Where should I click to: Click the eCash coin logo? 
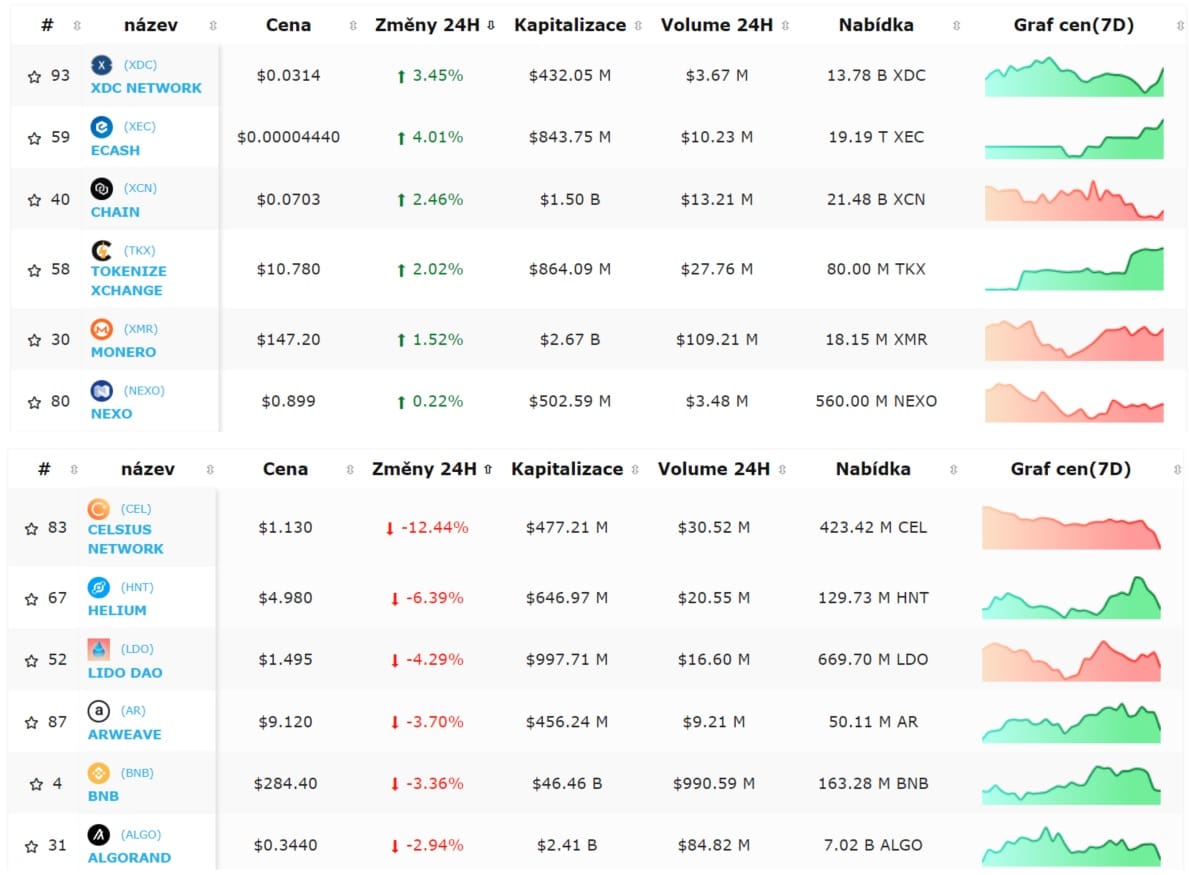point(102,127)
